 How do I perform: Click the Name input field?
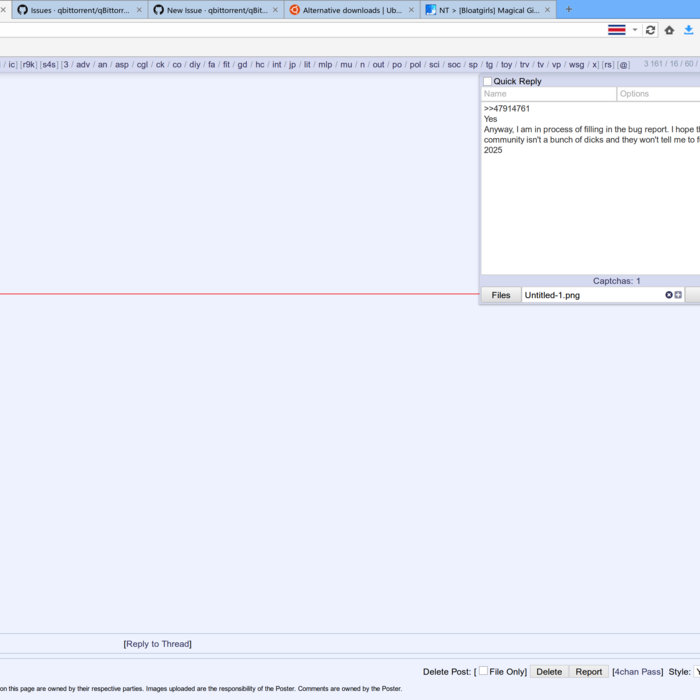click(x=548, y=94)
